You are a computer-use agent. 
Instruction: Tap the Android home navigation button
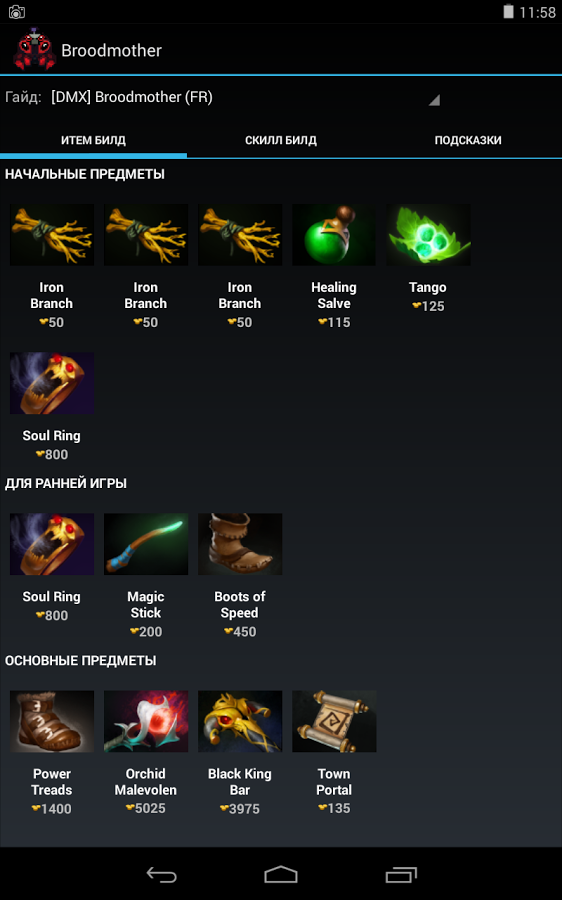(281, 874)
